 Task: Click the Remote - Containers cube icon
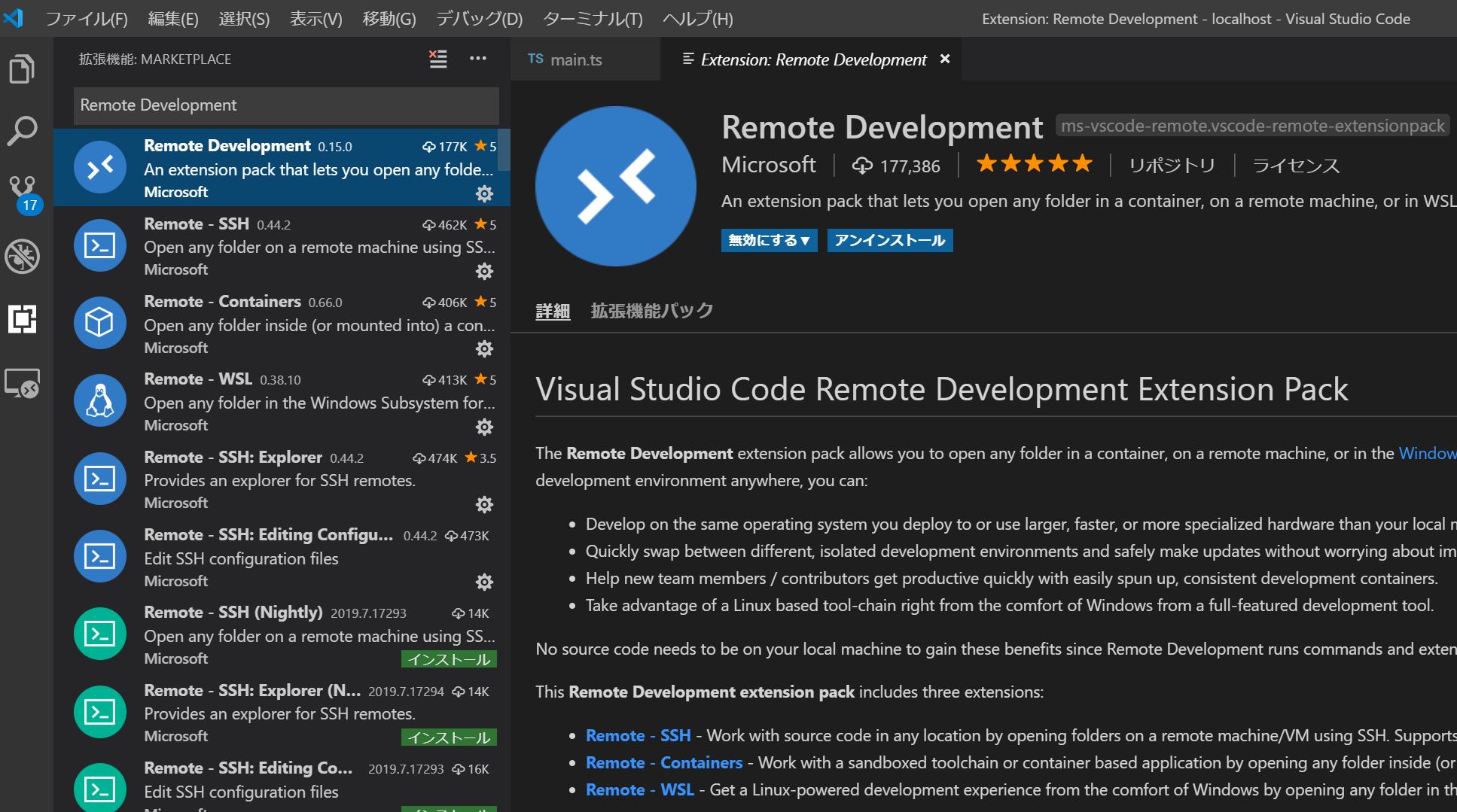click(100, 323)
